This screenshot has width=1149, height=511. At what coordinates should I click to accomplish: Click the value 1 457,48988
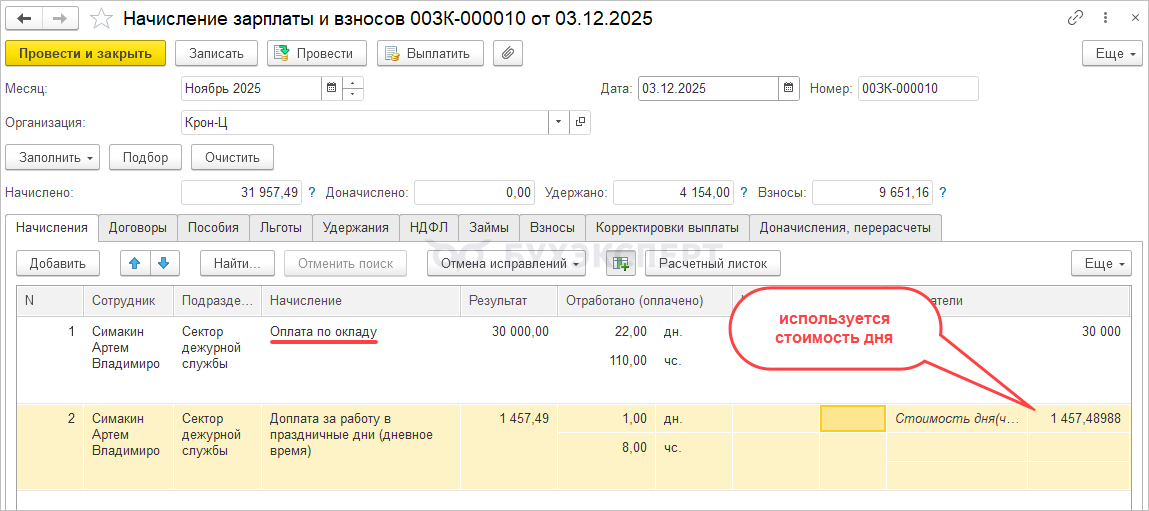(x=1079, y=419)
